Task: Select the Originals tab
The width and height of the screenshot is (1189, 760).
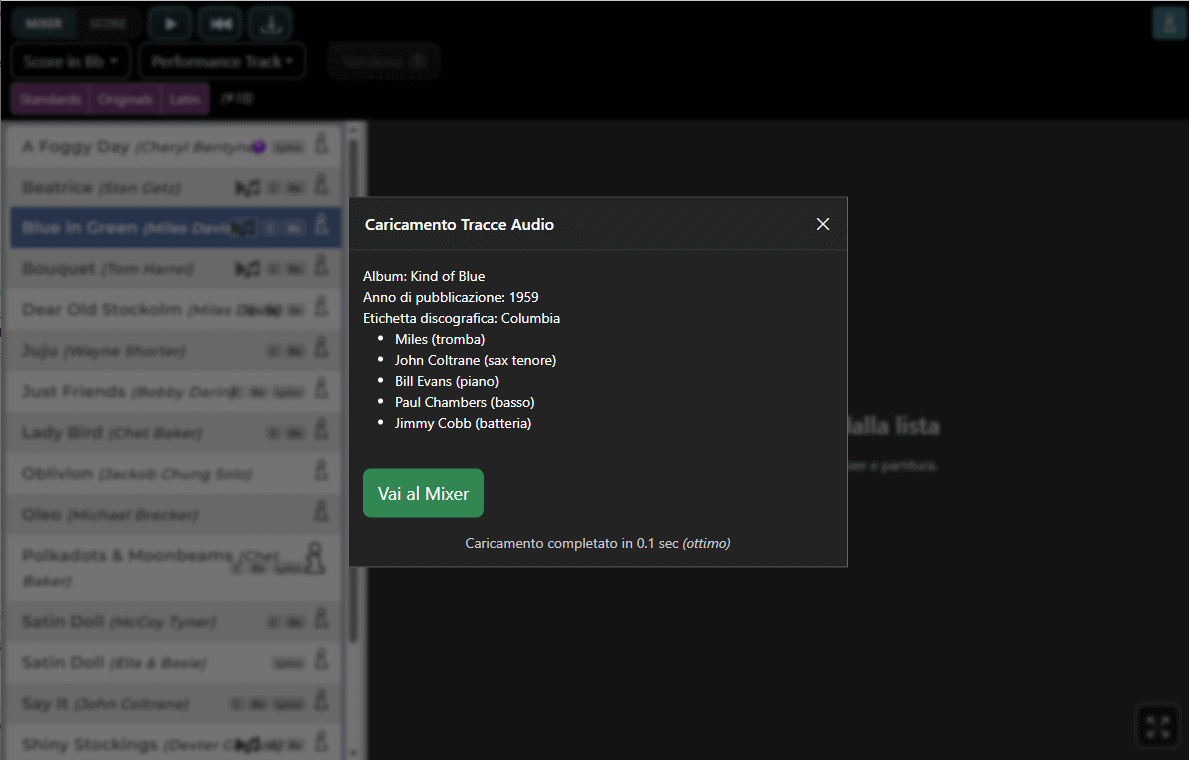Action: (125, 99)
